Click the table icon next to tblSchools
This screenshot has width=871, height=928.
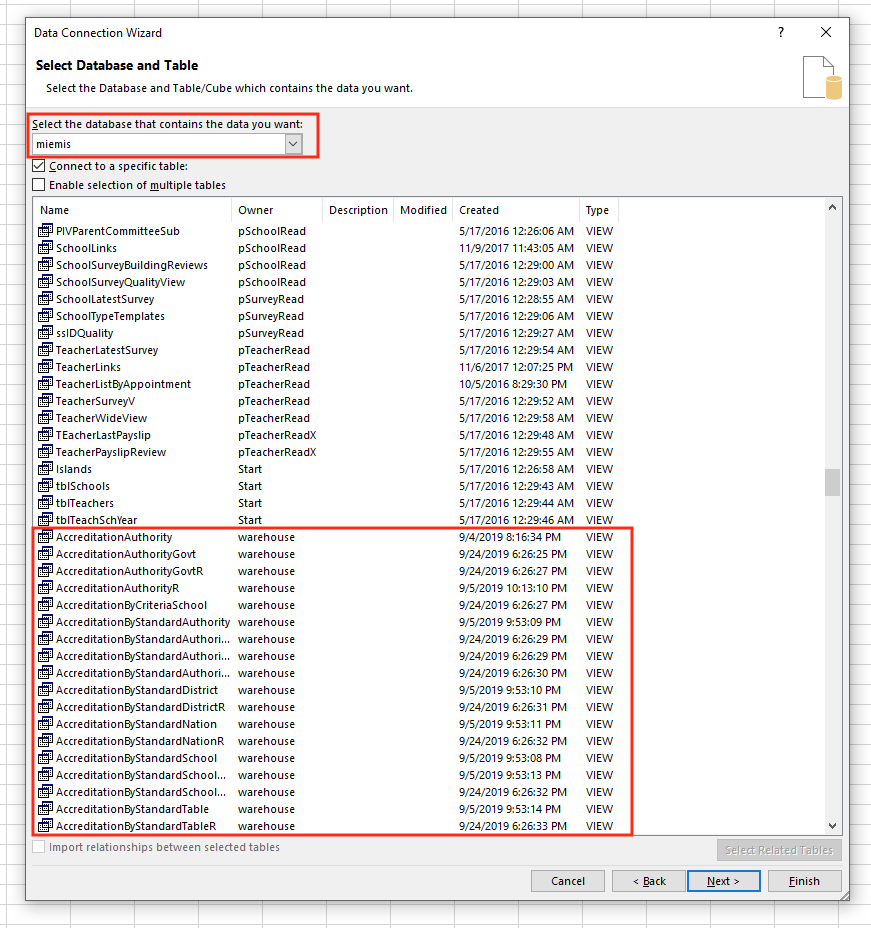45,486
